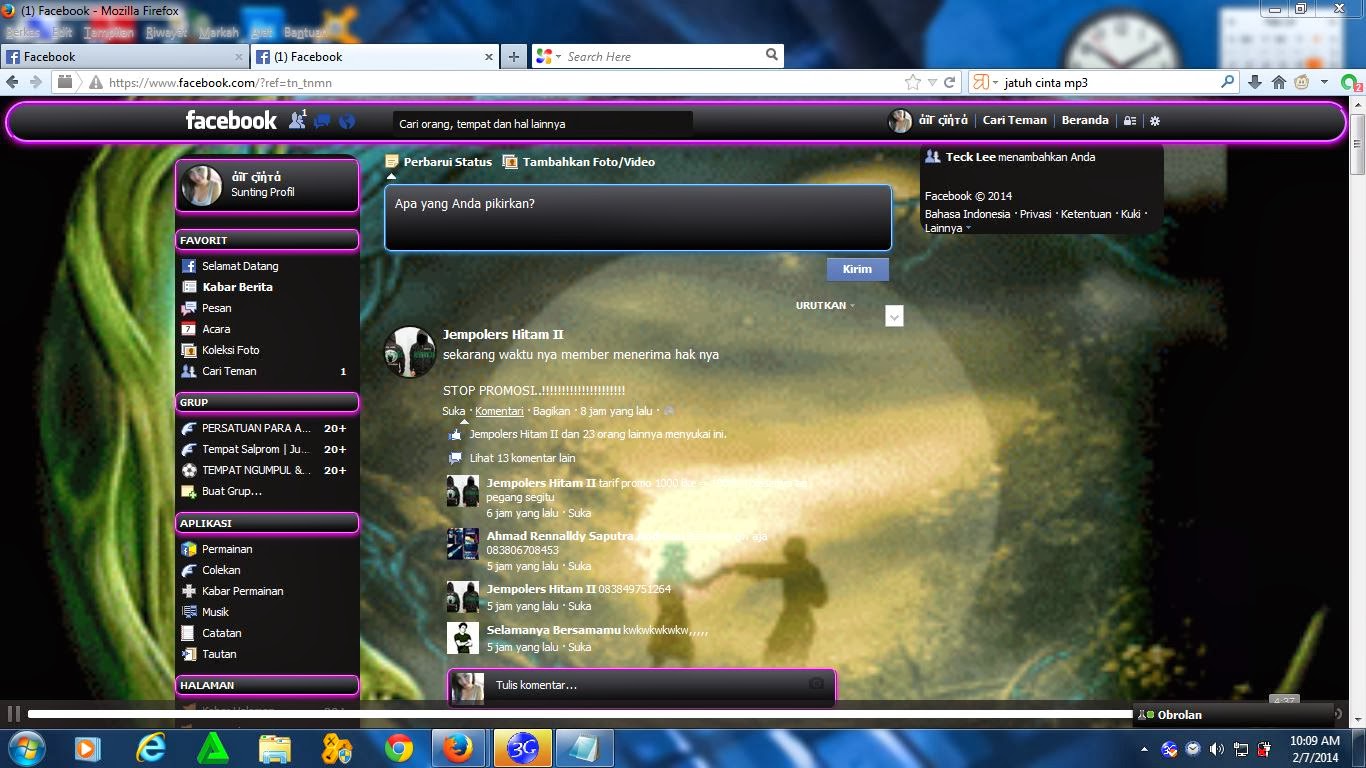Screen dimensions: 1366x768
Task: Click the Facebook logo in the header
Action: point(231,120)
